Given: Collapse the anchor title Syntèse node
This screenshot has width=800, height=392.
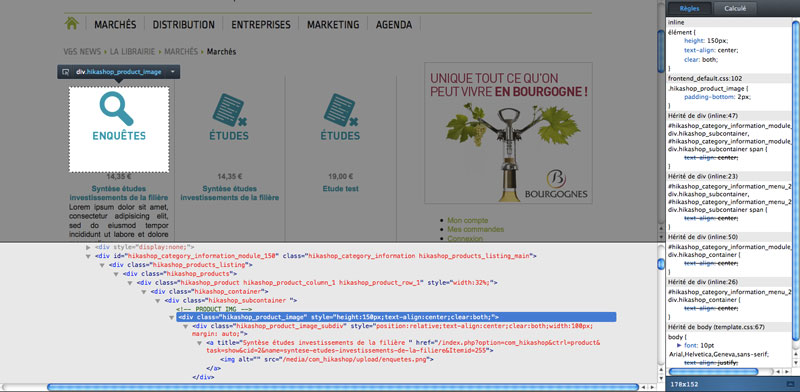Looking at the screenshot, I should tap(199, 343).
